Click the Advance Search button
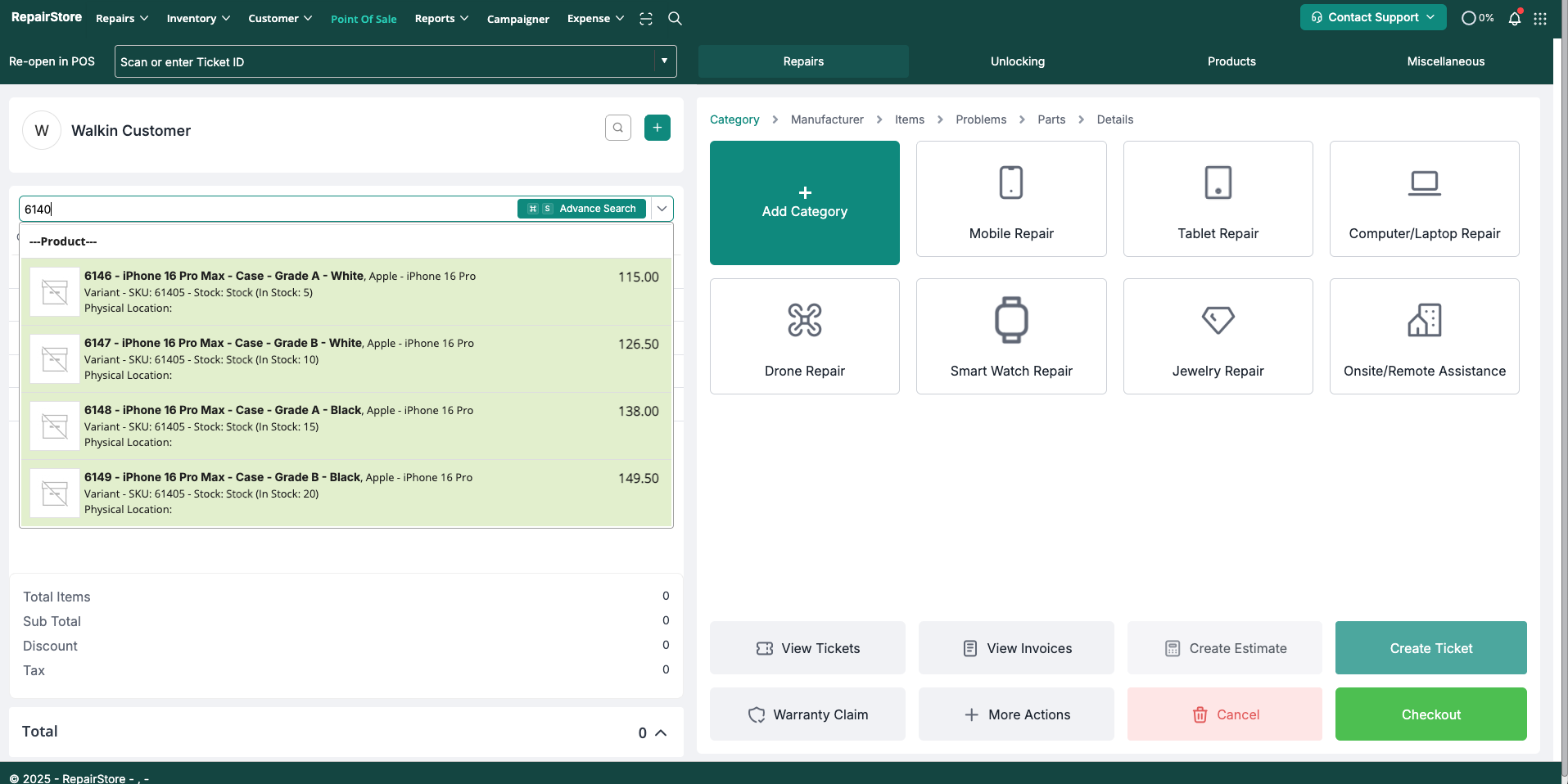This screenshot has width=1568, height=784. click(581, 209)
